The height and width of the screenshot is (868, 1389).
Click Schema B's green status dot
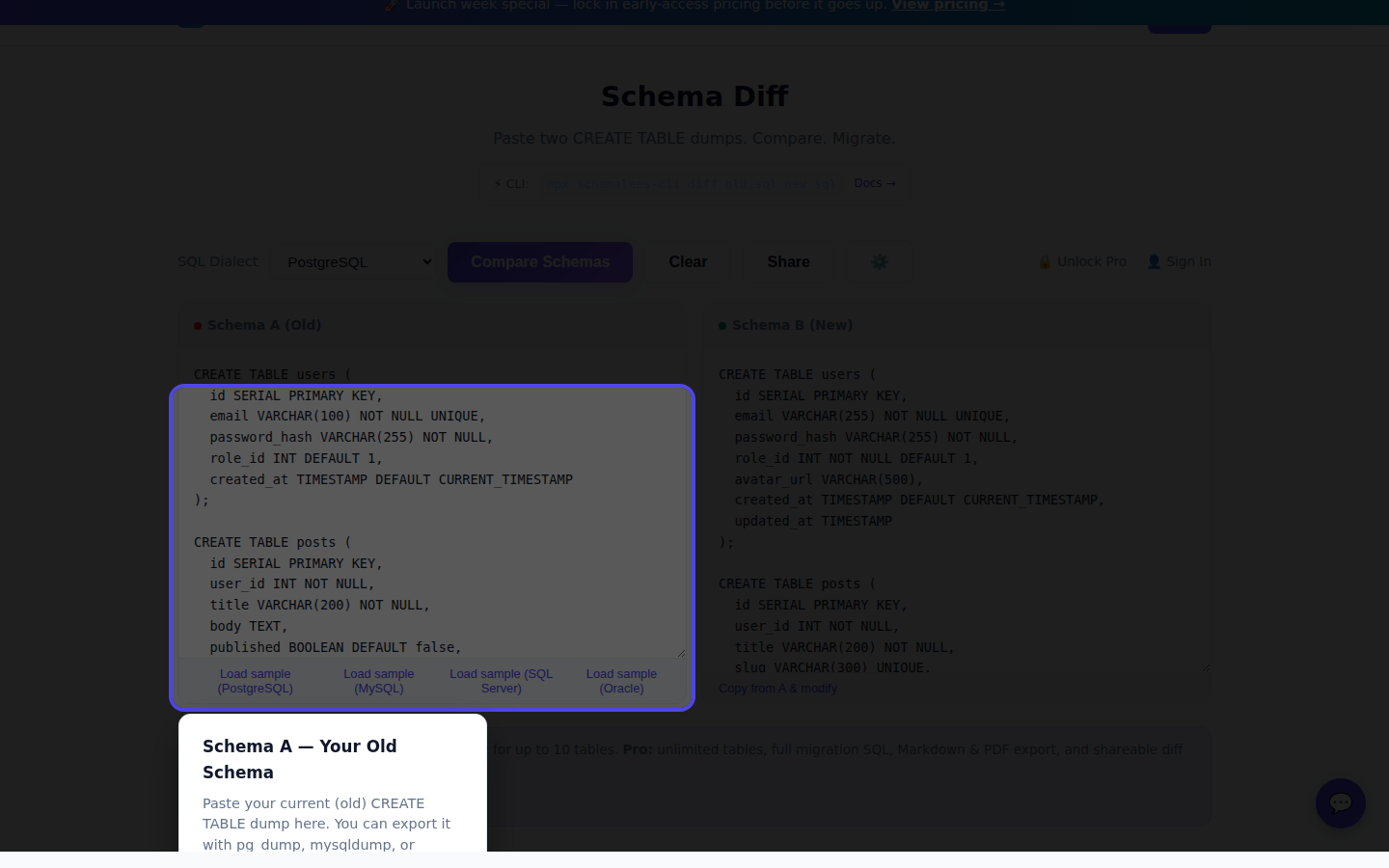click(x=722, y=325)
